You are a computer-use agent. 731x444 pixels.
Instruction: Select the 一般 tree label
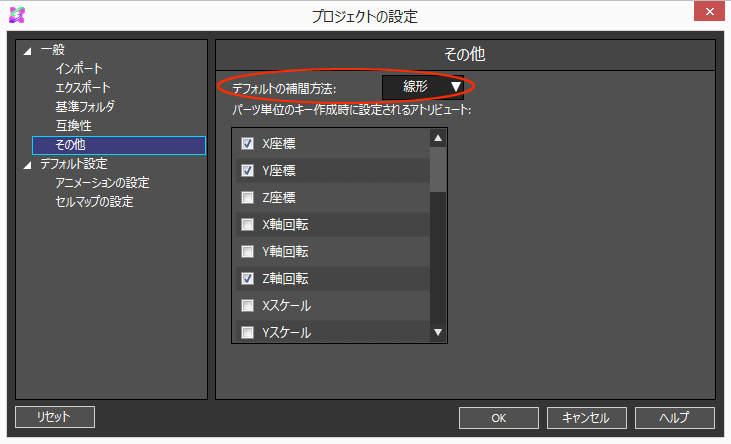pos(53,50)
